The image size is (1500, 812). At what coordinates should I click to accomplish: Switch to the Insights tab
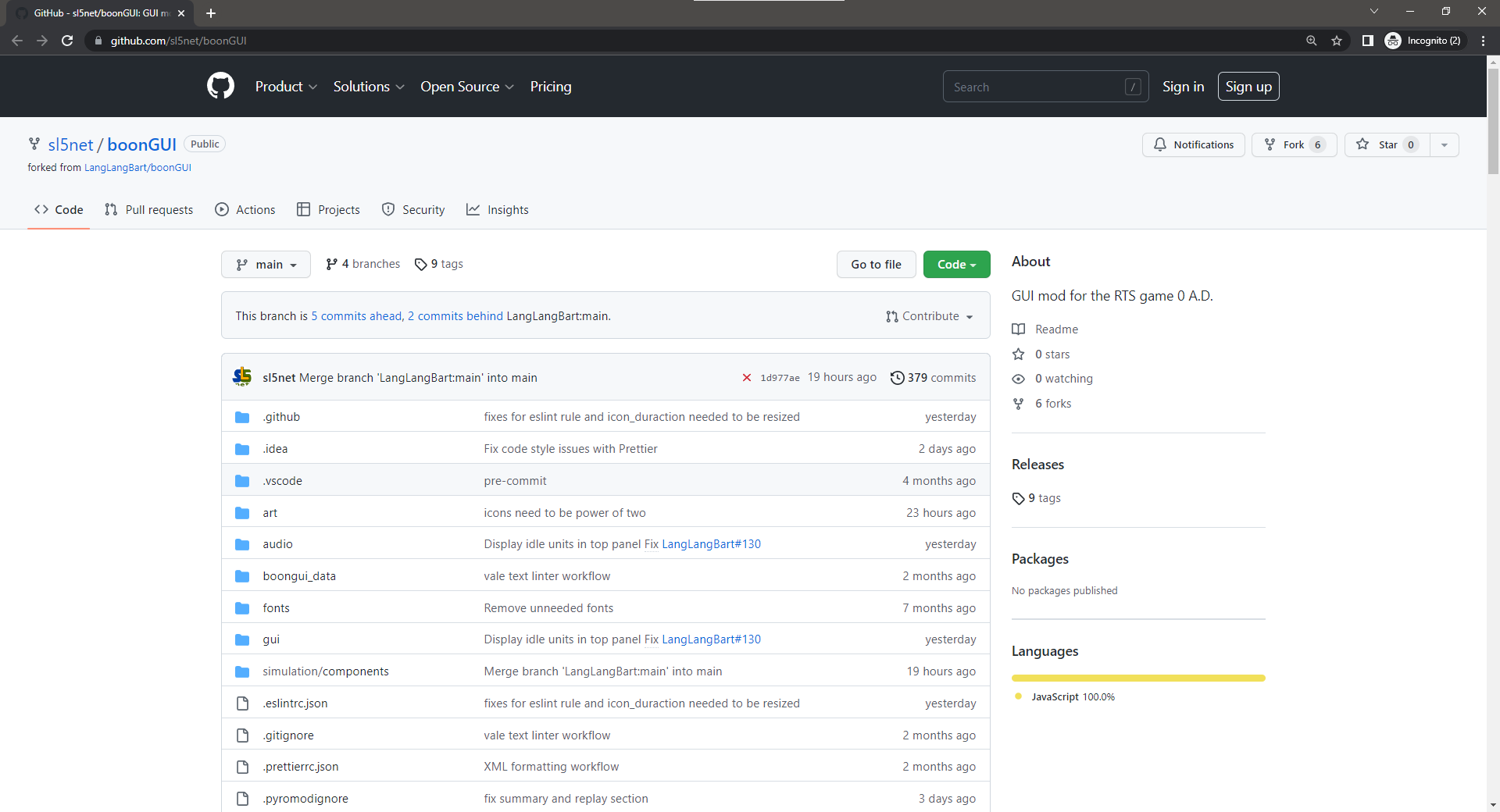pos(498,209)
